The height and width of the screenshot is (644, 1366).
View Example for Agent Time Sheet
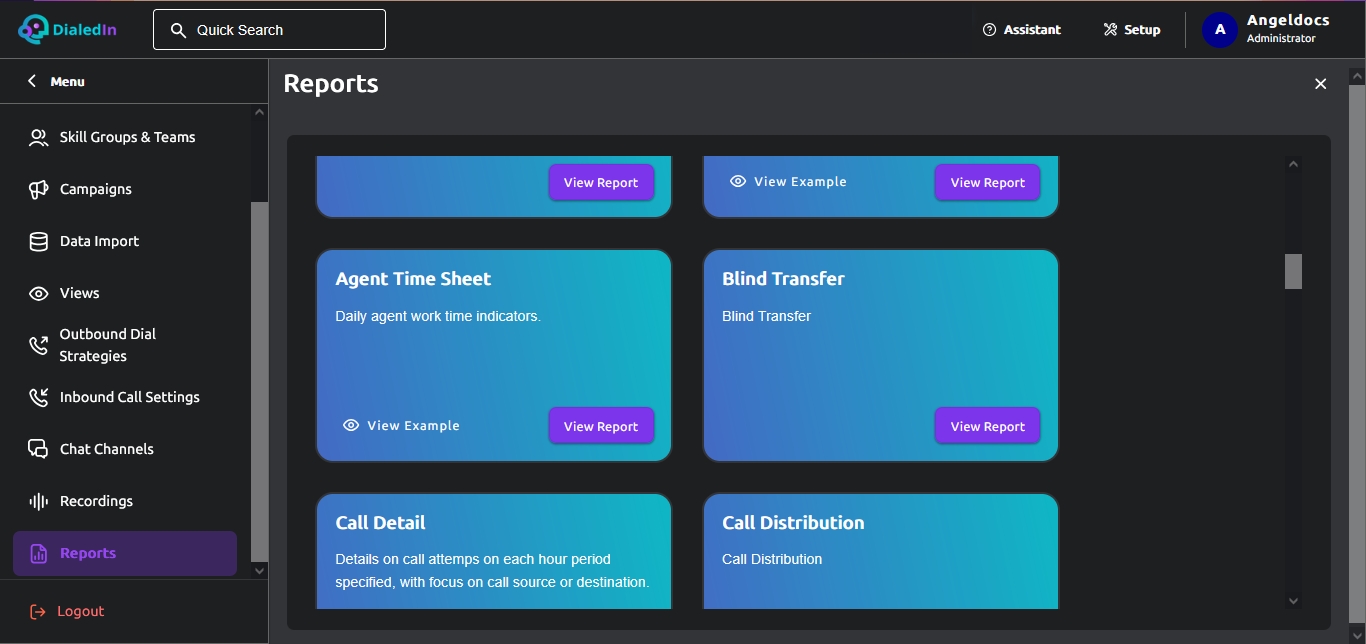pyautogui.click(x=402, y=425)
